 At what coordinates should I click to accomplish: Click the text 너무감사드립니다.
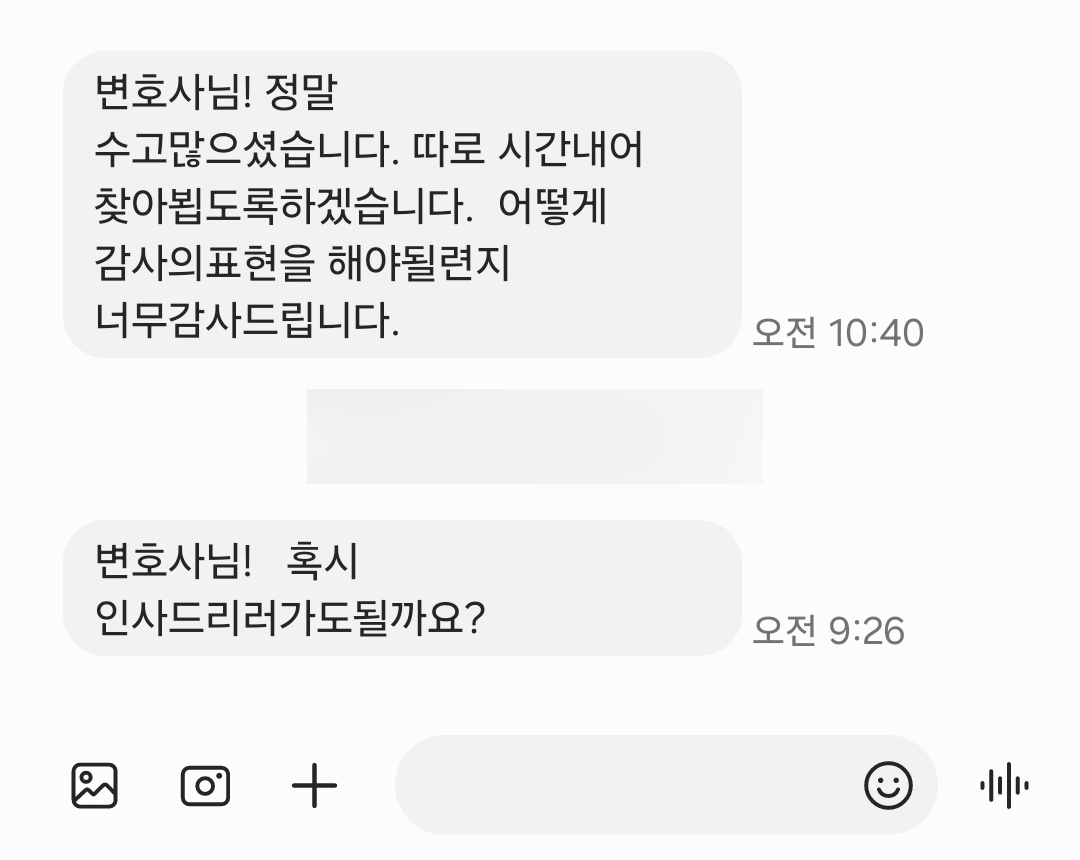click(x=247, y=320)
